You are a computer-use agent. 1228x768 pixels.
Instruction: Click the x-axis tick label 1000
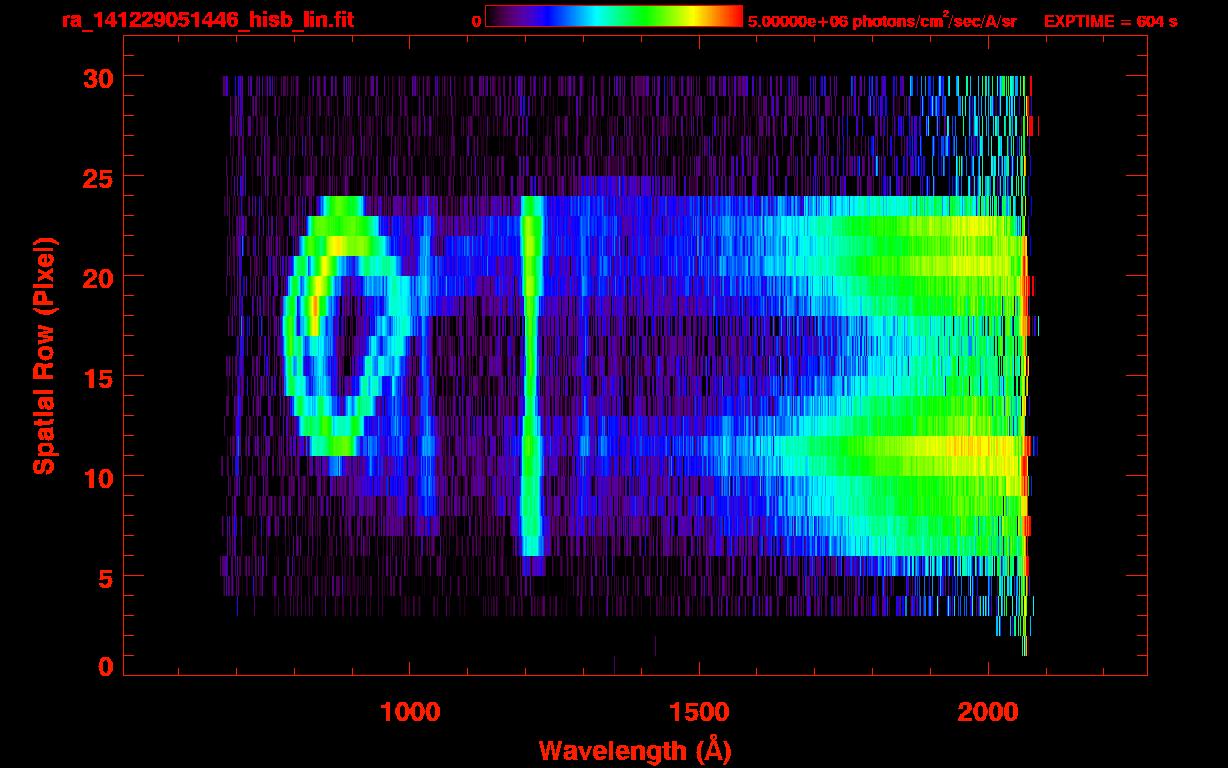tap(410, 712)
